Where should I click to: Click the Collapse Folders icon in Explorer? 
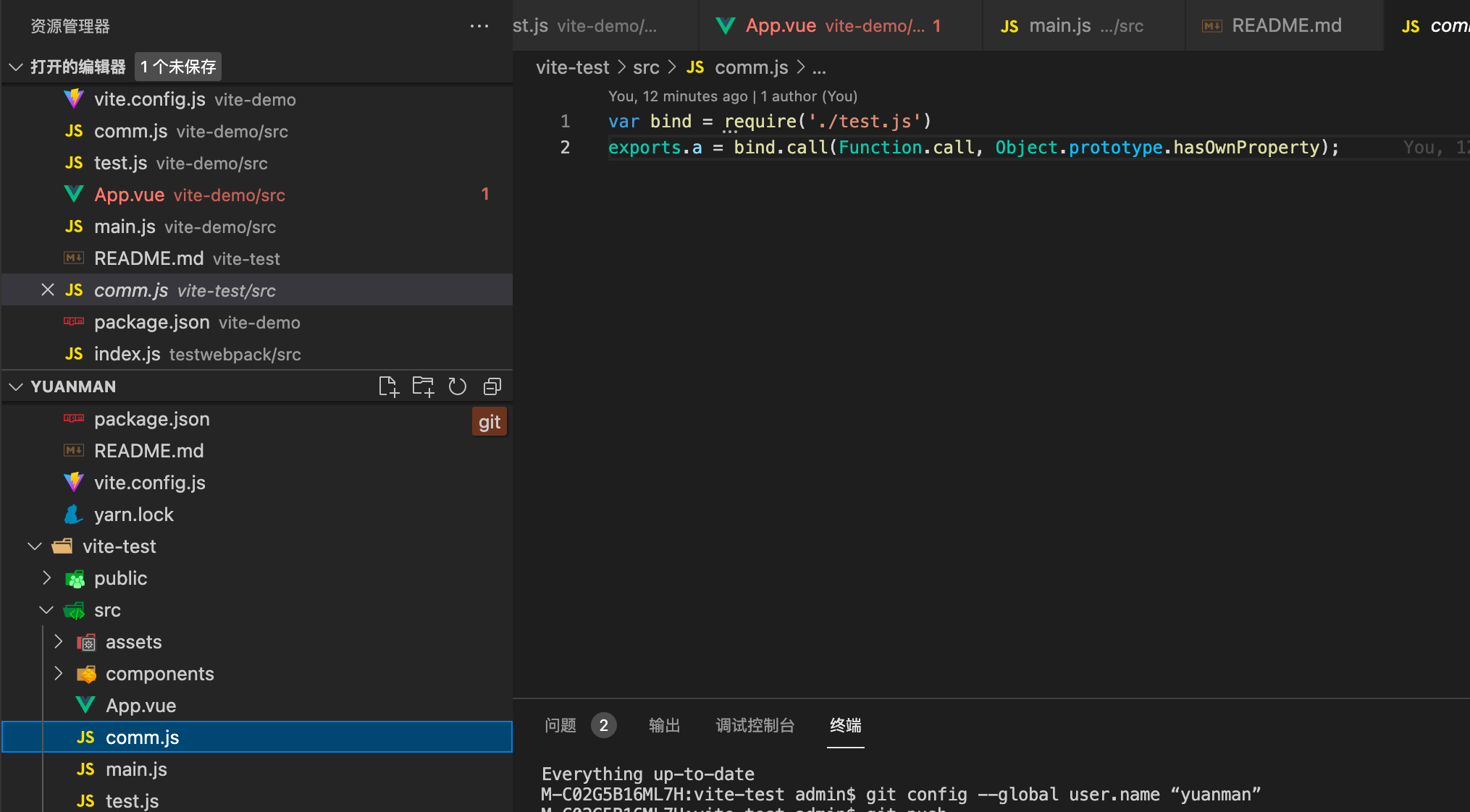(x=492, y=386)
